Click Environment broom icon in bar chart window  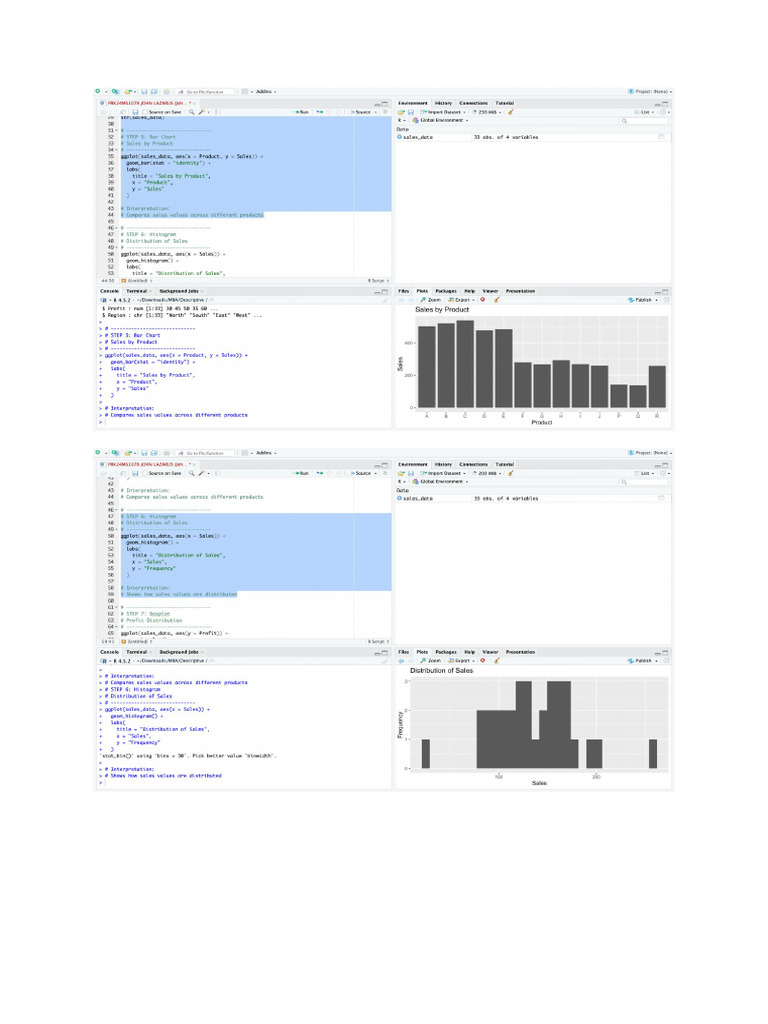[x=511, y=112]
